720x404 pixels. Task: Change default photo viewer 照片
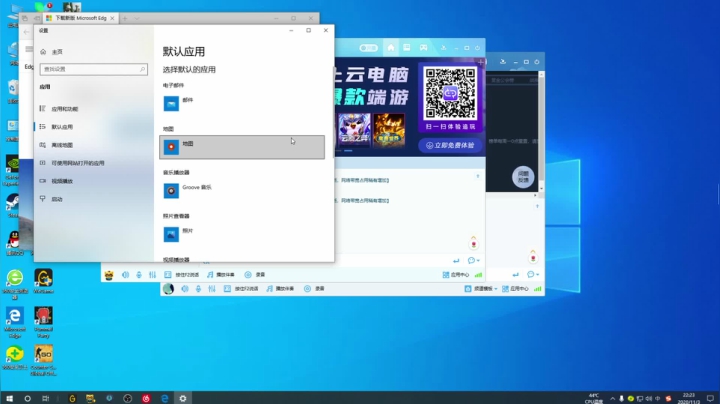(242, 234)
